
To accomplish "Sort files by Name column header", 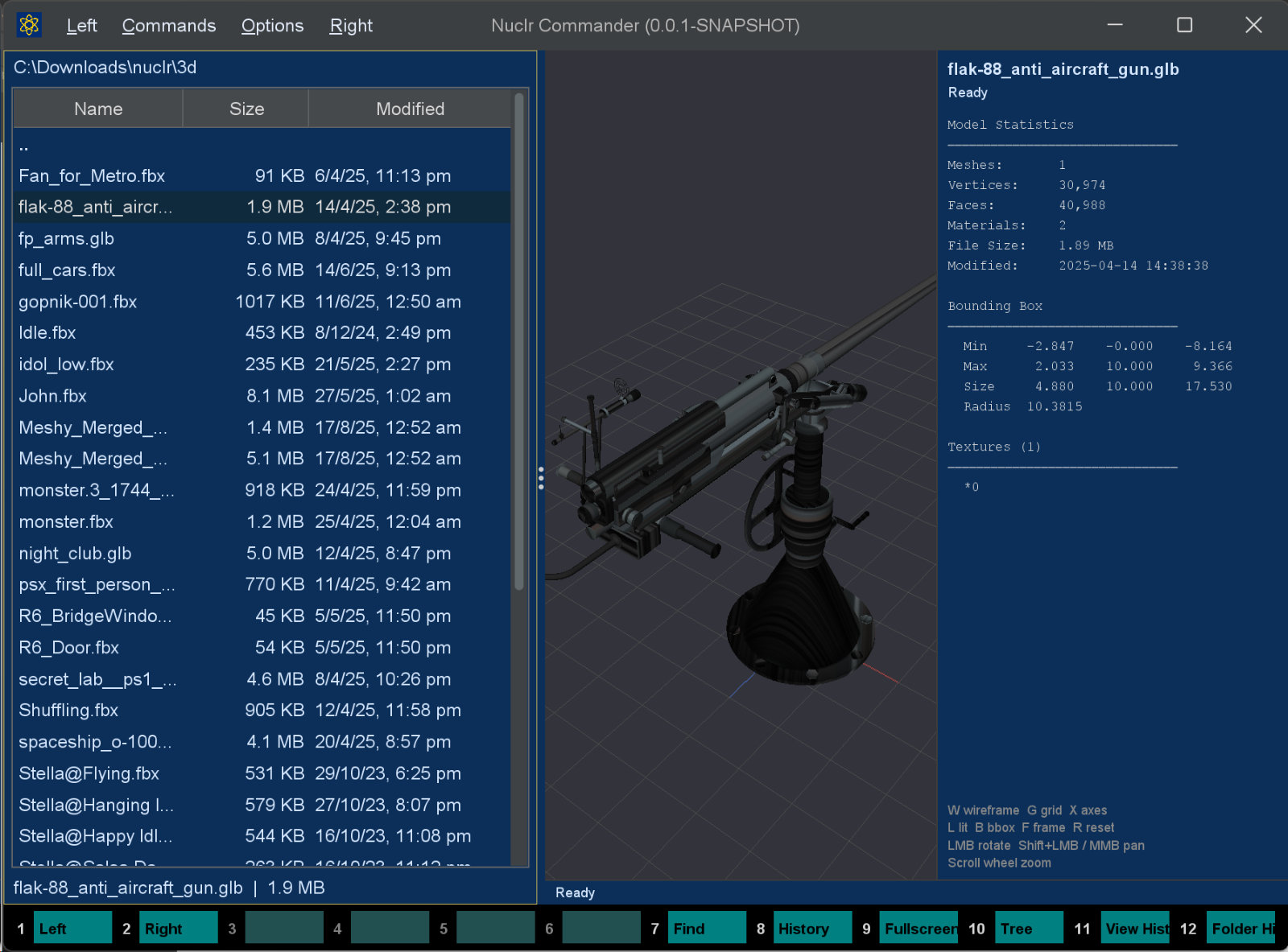I will (x=98, y=109).
